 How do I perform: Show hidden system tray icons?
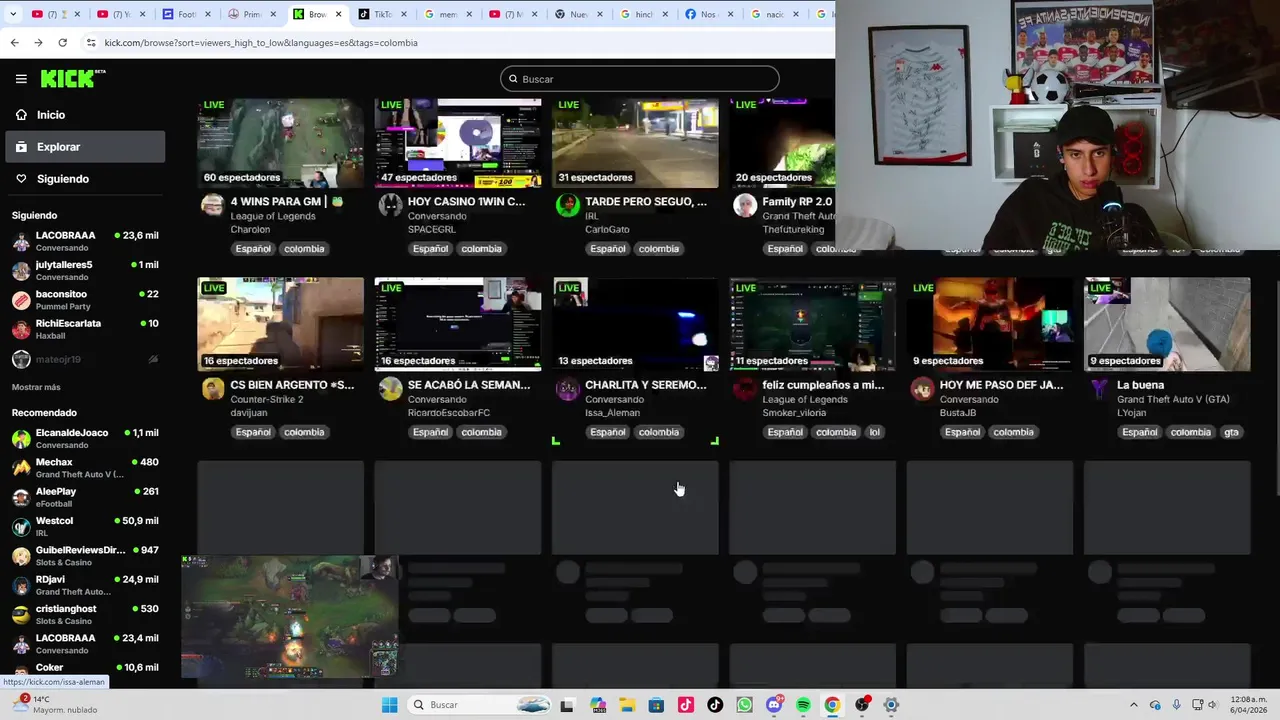[1133, 705]
